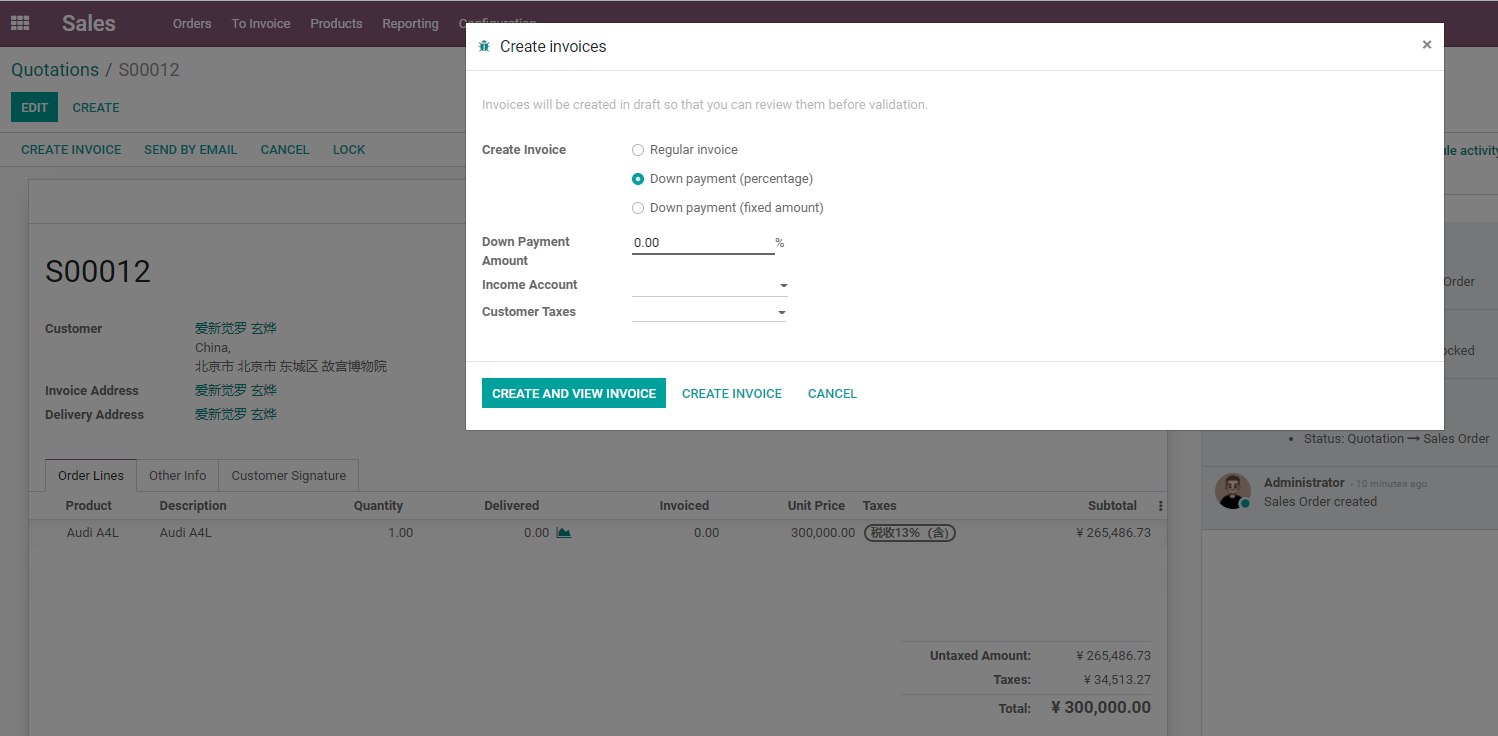This screenshot has height=736, width=1498.
Task: Open the Reporting menu
Action: point(410,23)
